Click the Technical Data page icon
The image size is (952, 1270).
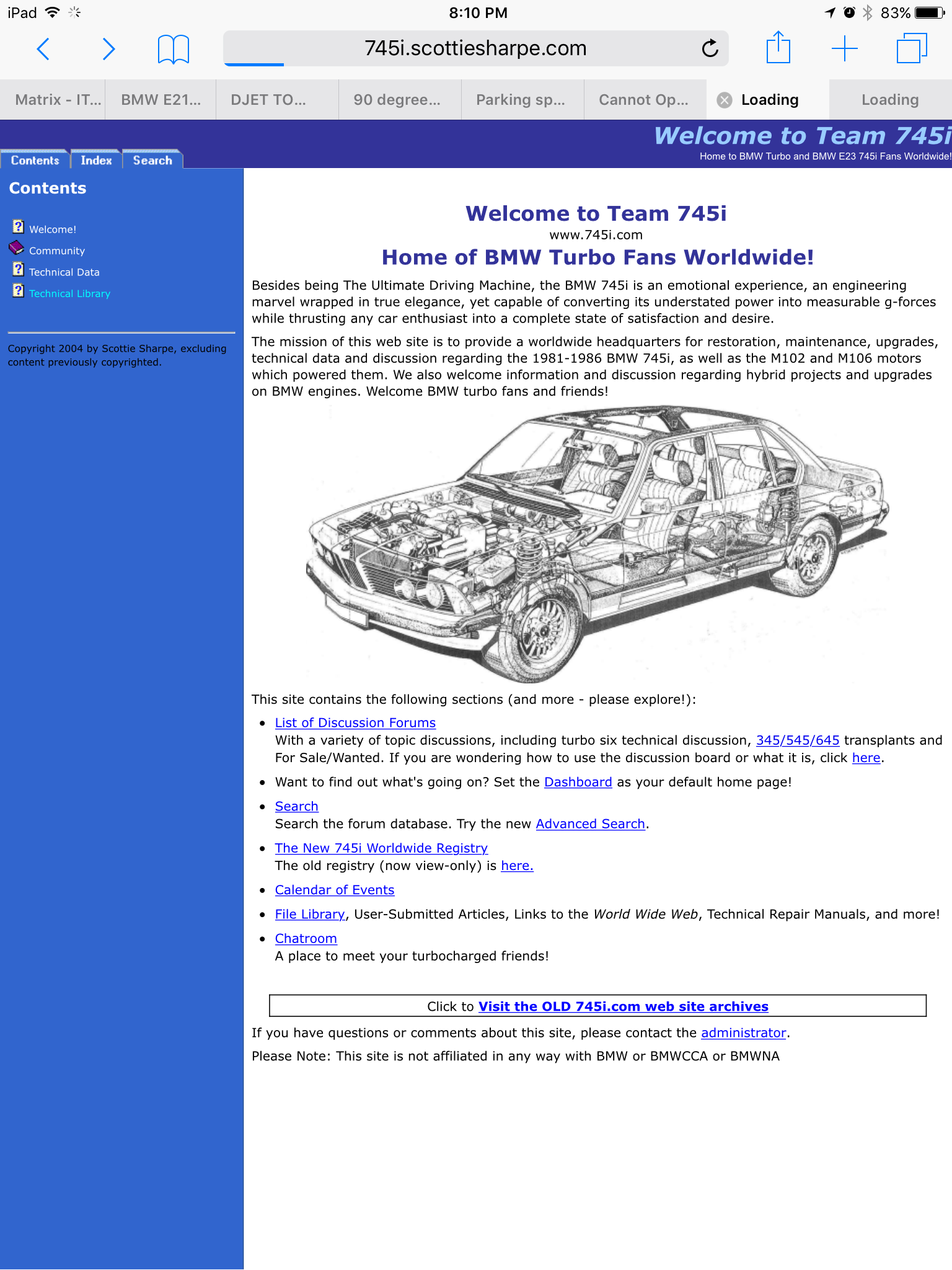coord(18,269)
